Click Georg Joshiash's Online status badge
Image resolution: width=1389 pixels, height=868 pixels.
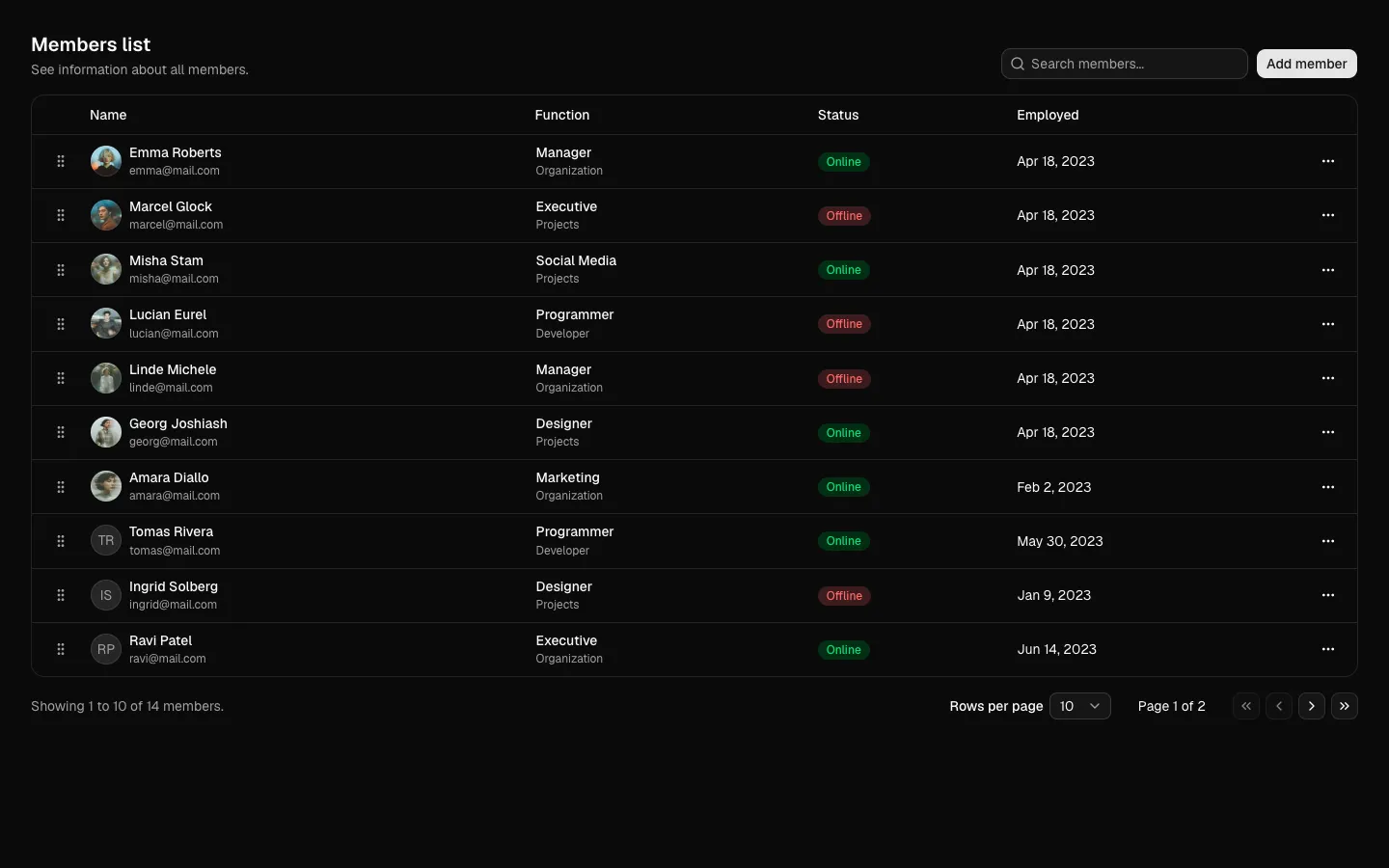[844, 433]
